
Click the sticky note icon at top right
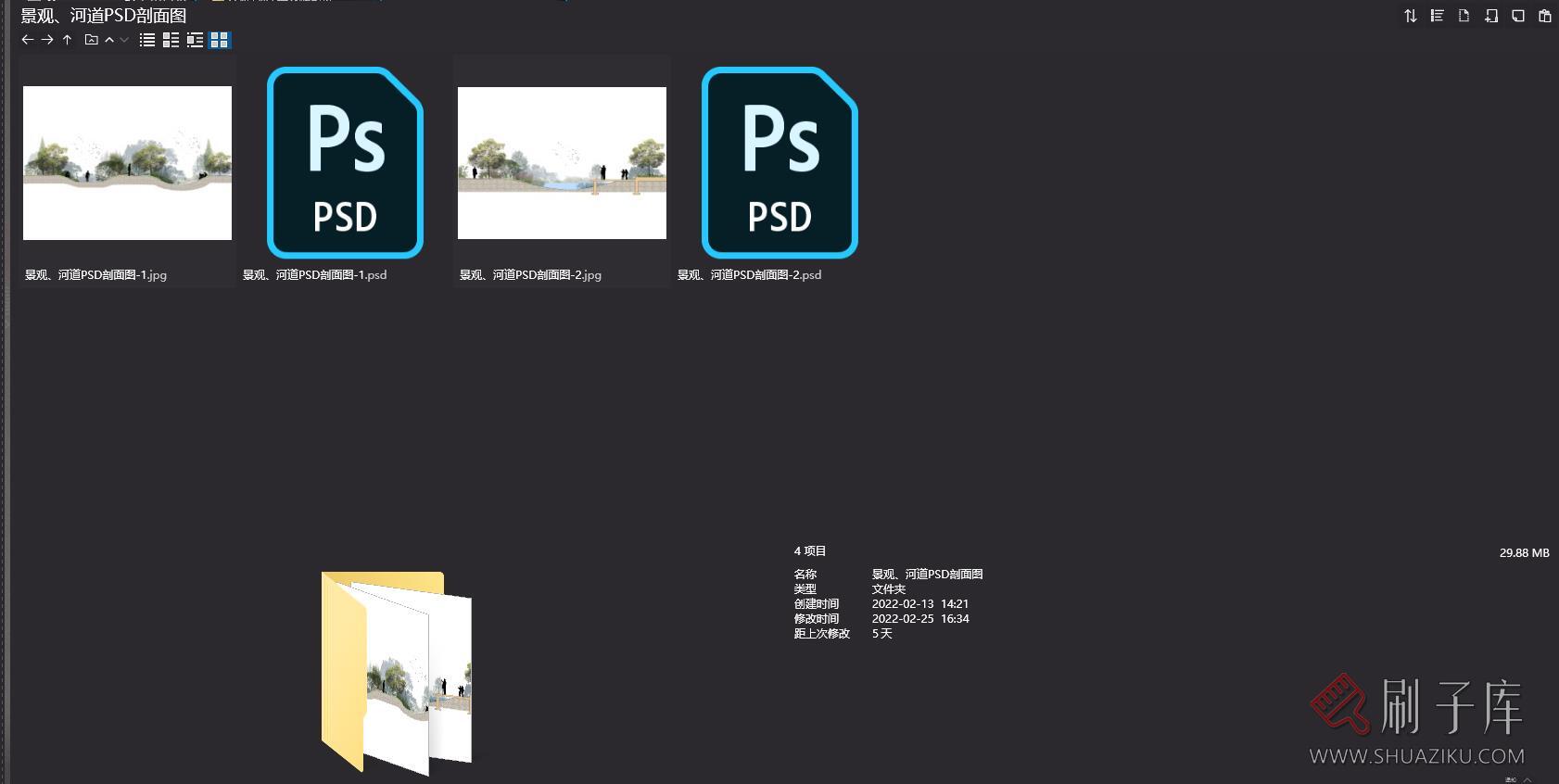click(x=1517, y=16)
